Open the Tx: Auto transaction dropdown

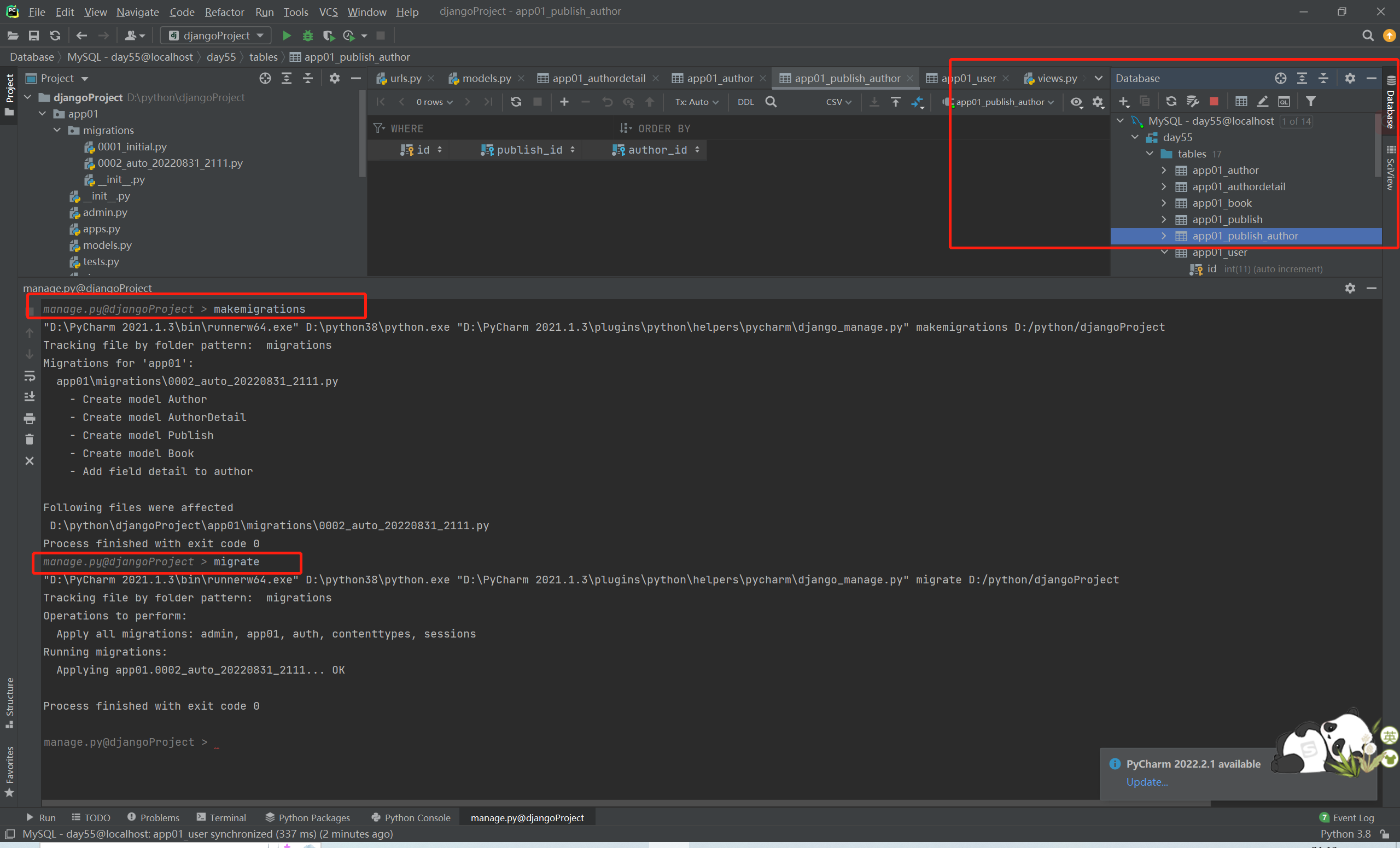coord(697,102)
